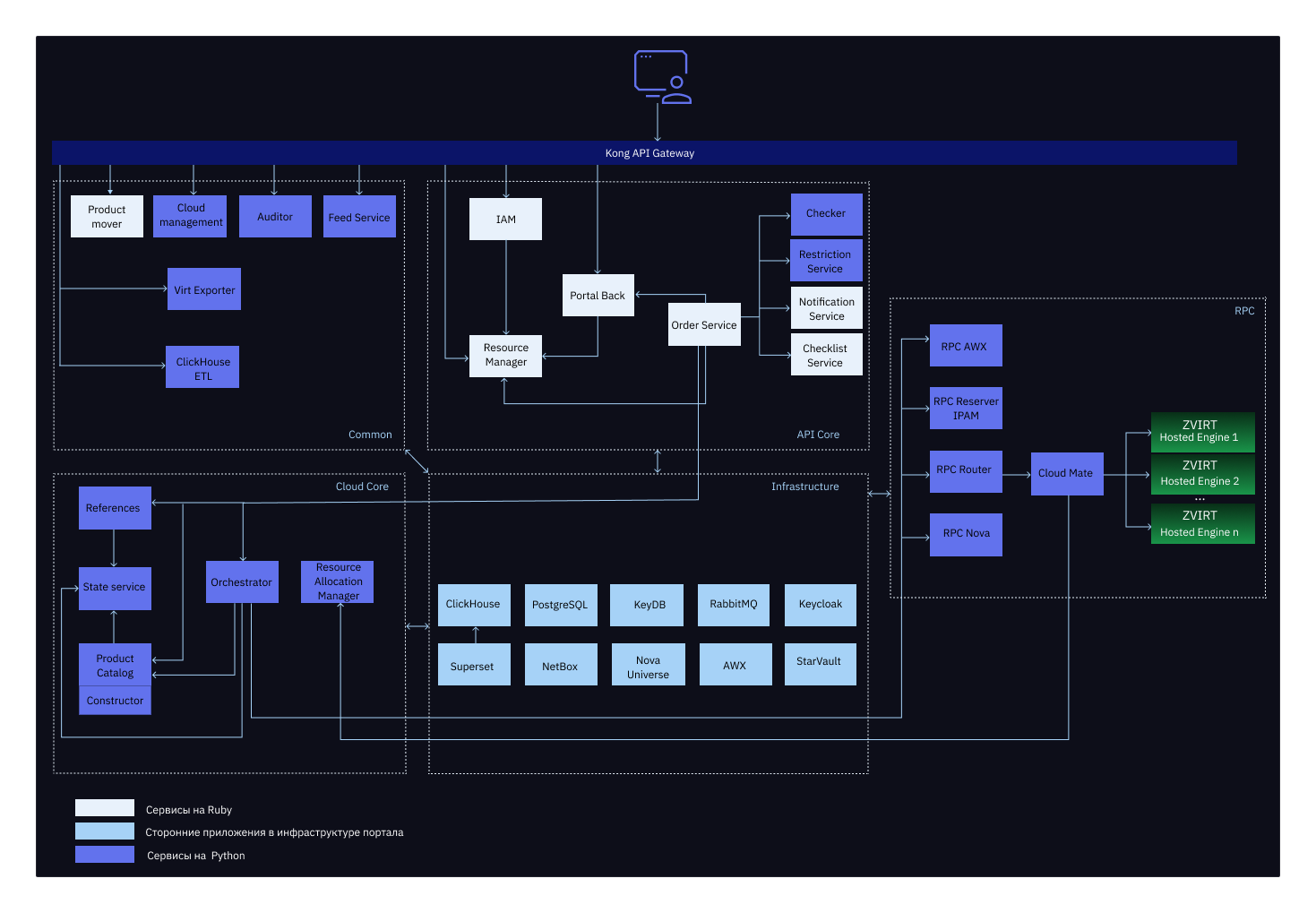Viewport: 1316px width, 913px height.
Task: Click the RabbitMQ block
Action: point(735,605)
